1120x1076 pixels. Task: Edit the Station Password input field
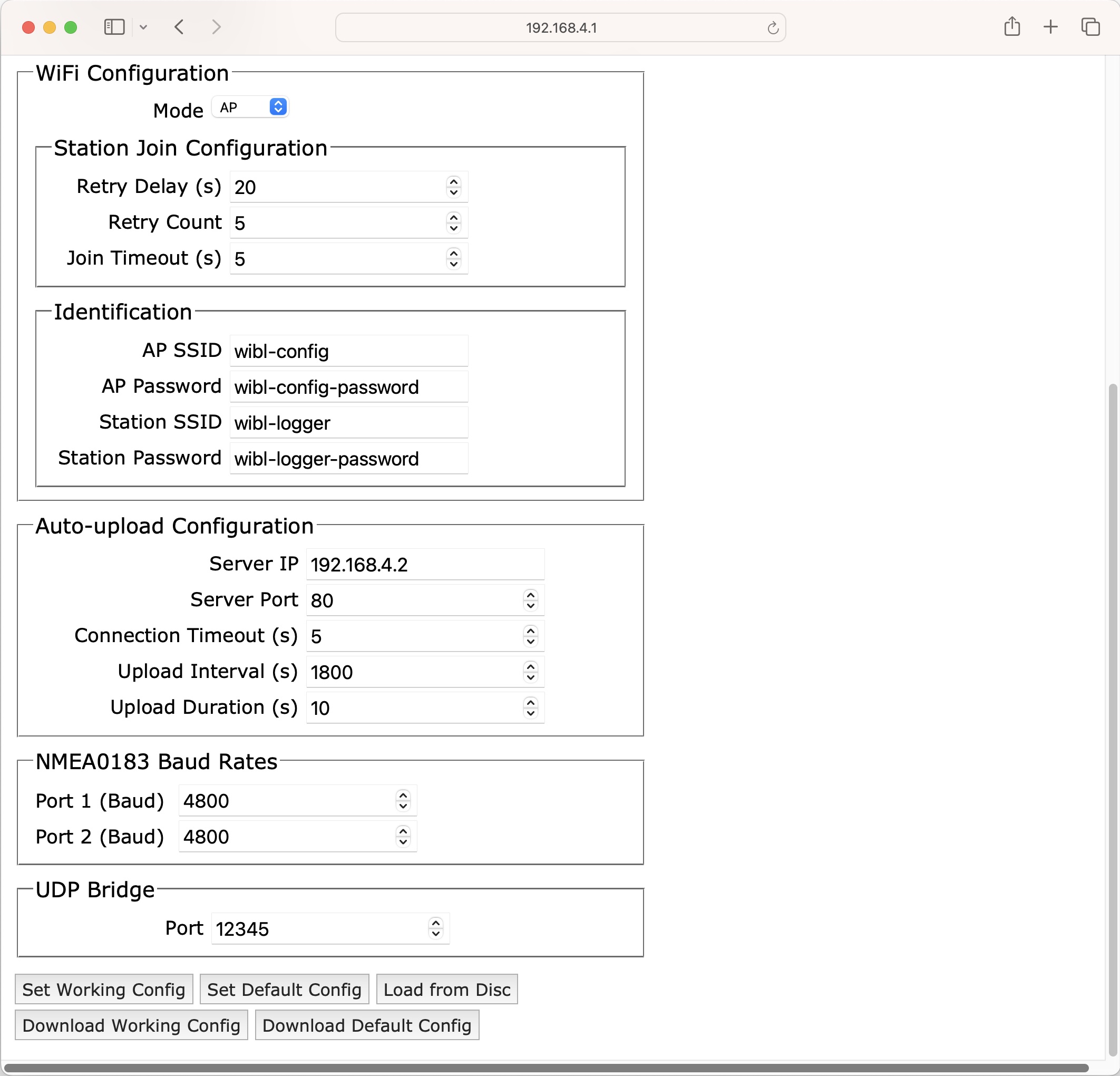point(348,459)
